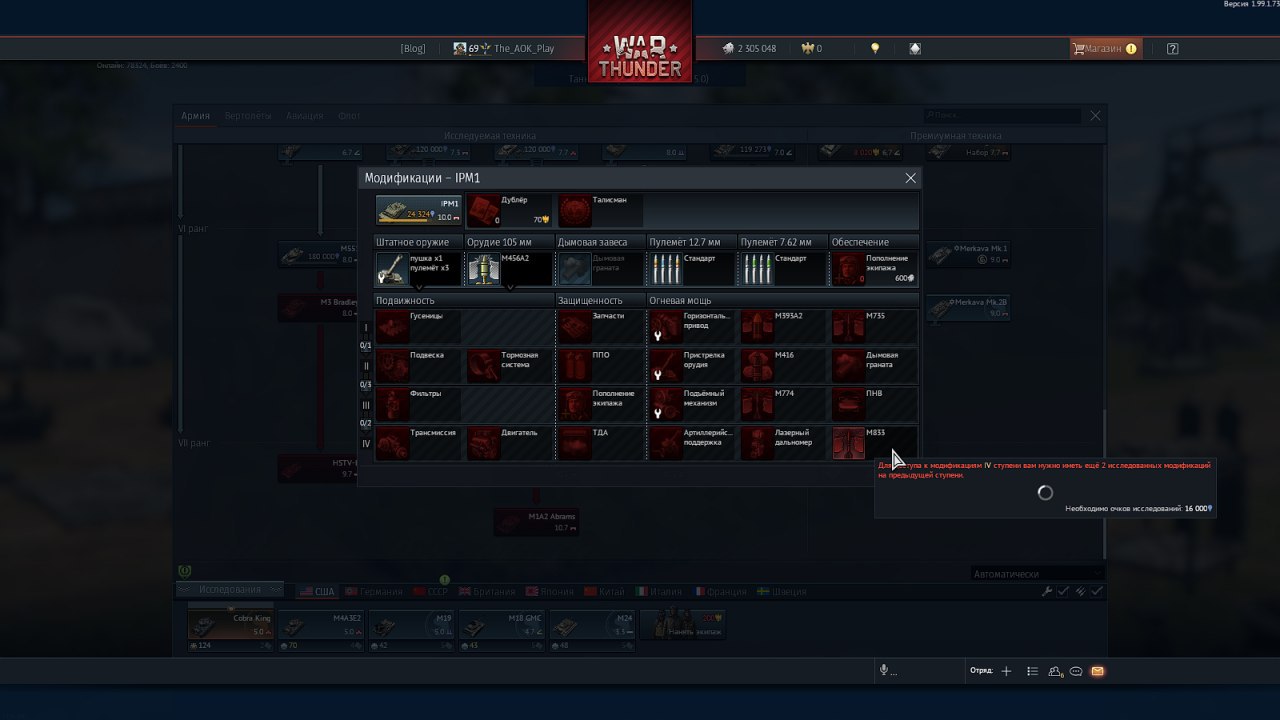1280x720 pixels.
Task: Open the Магазин shop button
Action: (x=1105, y=48)
